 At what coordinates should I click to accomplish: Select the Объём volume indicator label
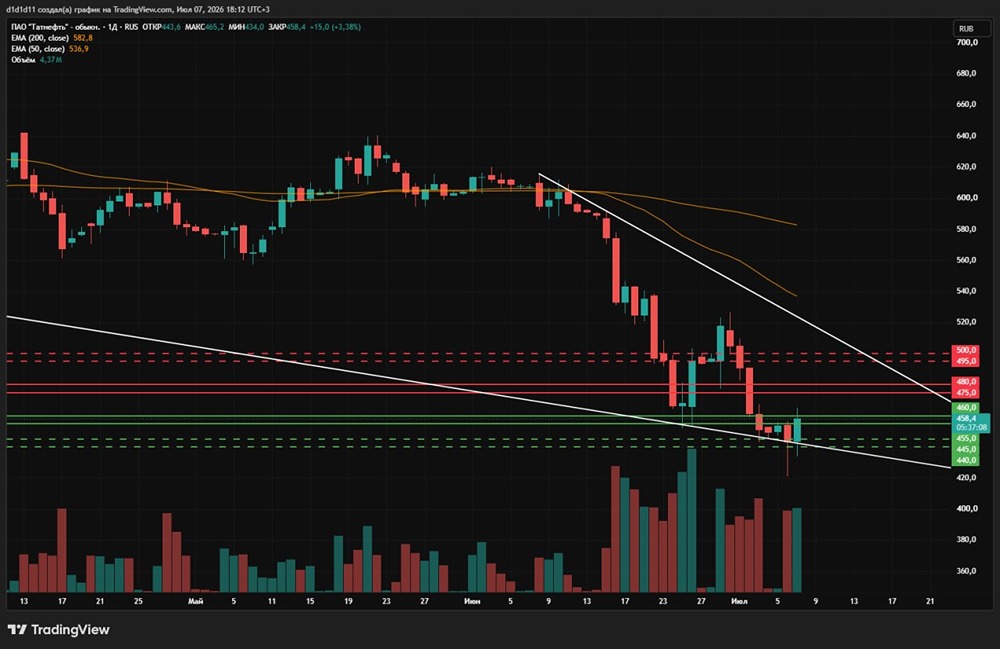tap(23, 59)
